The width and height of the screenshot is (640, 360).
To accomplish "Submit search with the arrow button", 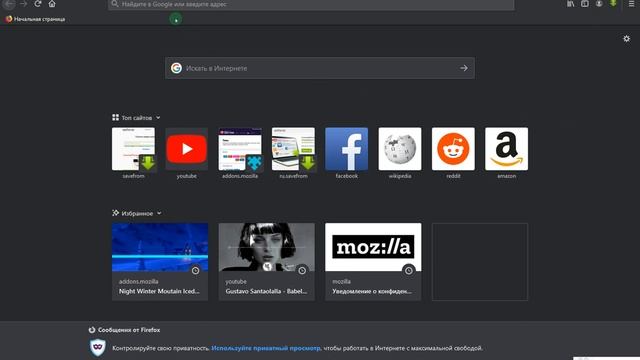I will click(x=464, y=68).
